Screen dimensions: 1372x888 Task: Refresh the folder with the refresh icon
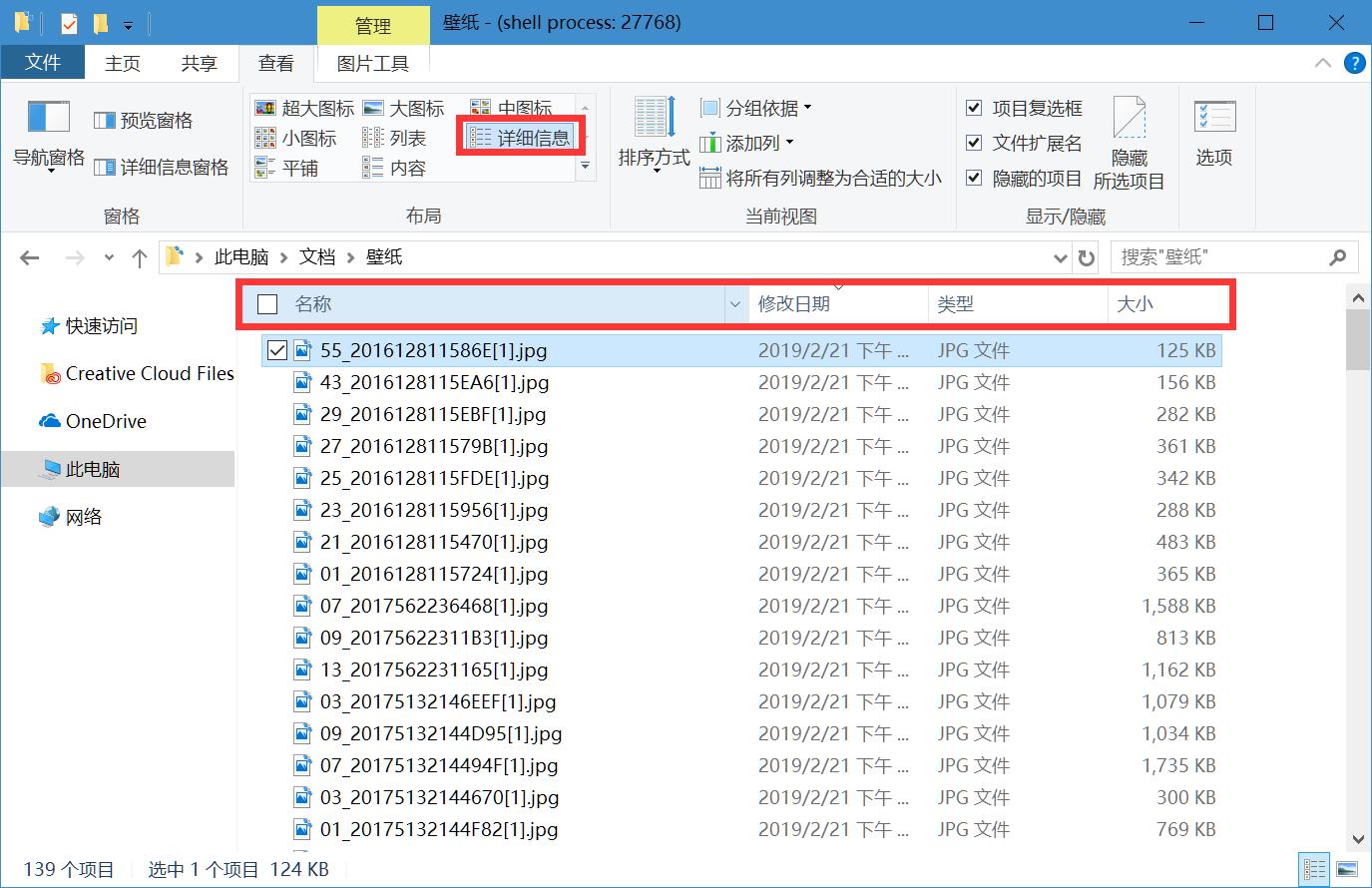(x=1085, y=256)
